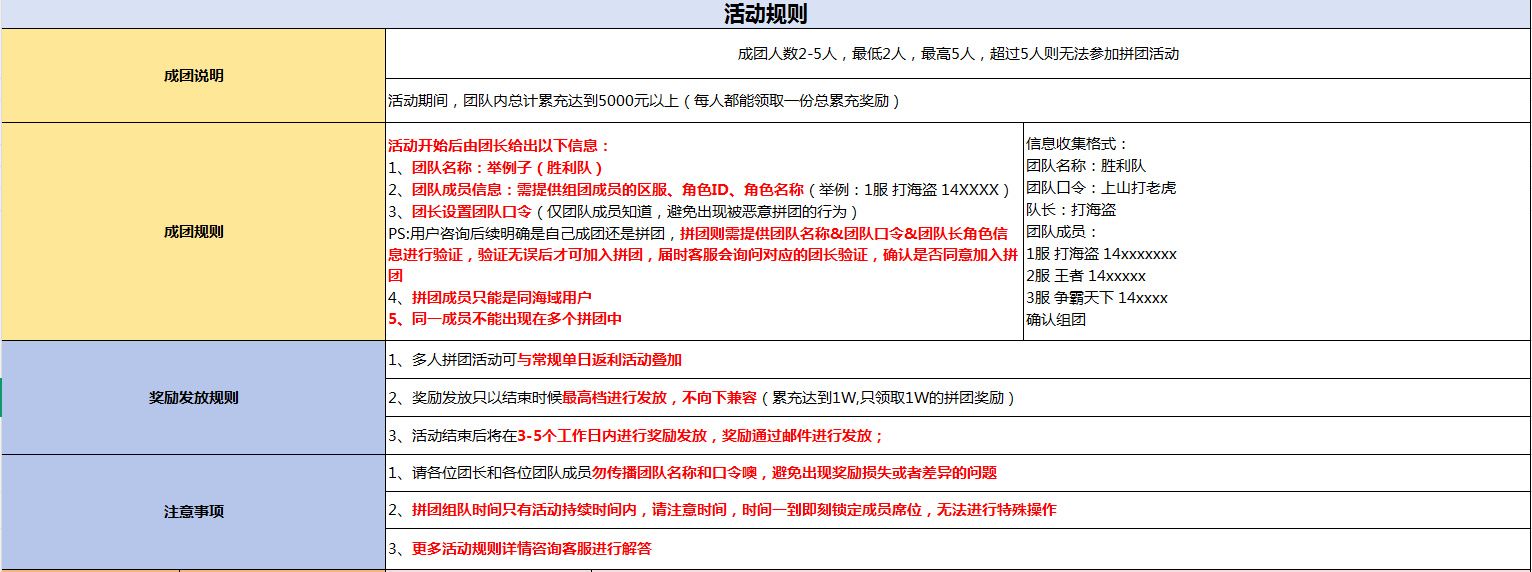The width and height of the screenshot is (1532, 572).
Task: Click the 确认组团 text line
Action: 1055,320
